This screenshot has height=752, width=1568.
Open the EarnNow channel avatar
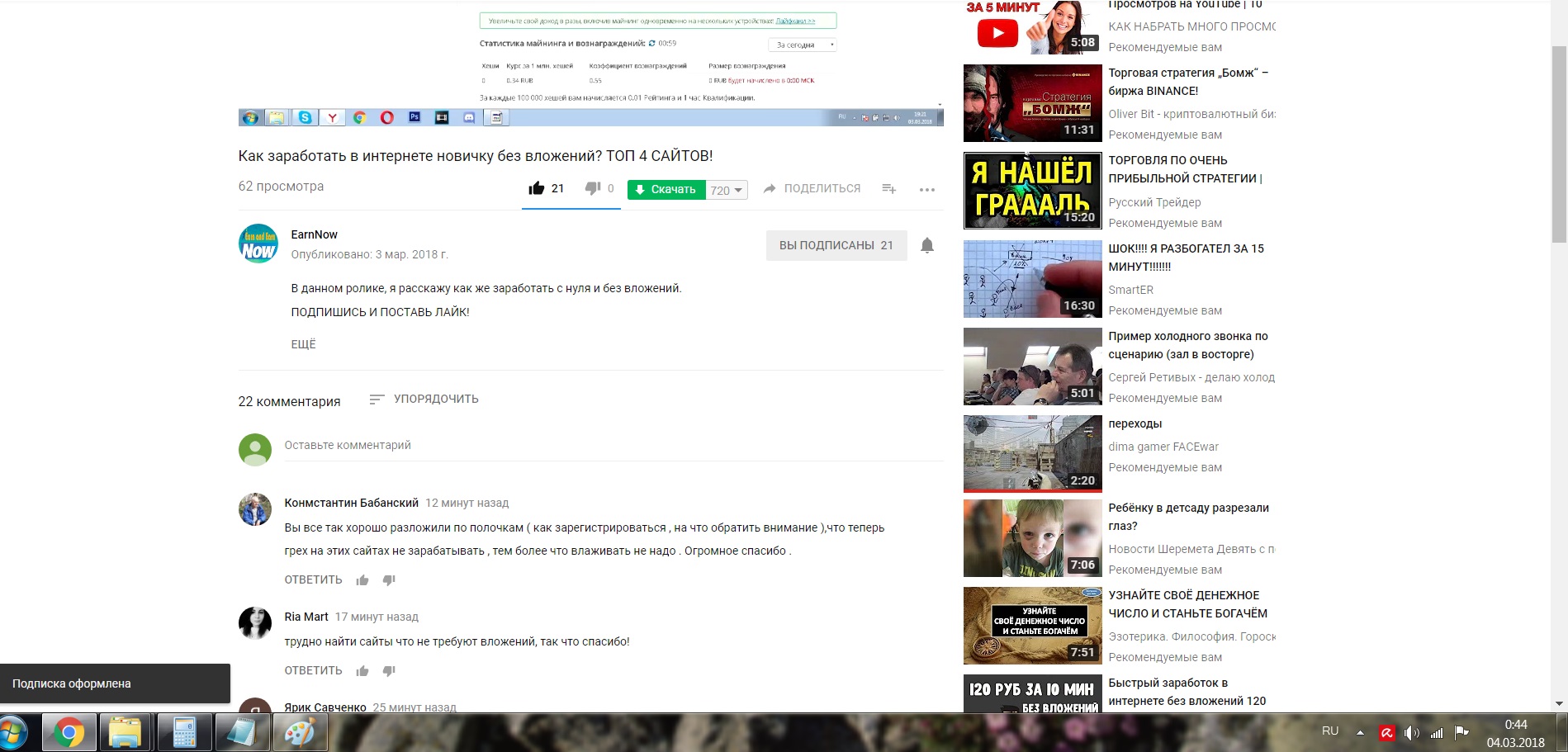(x=258, y=244)
